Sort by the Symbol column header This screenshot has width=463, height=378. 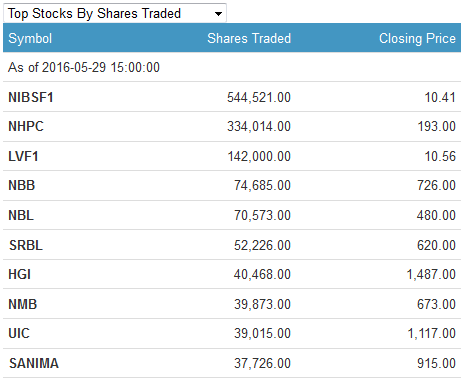pos(30,38)
